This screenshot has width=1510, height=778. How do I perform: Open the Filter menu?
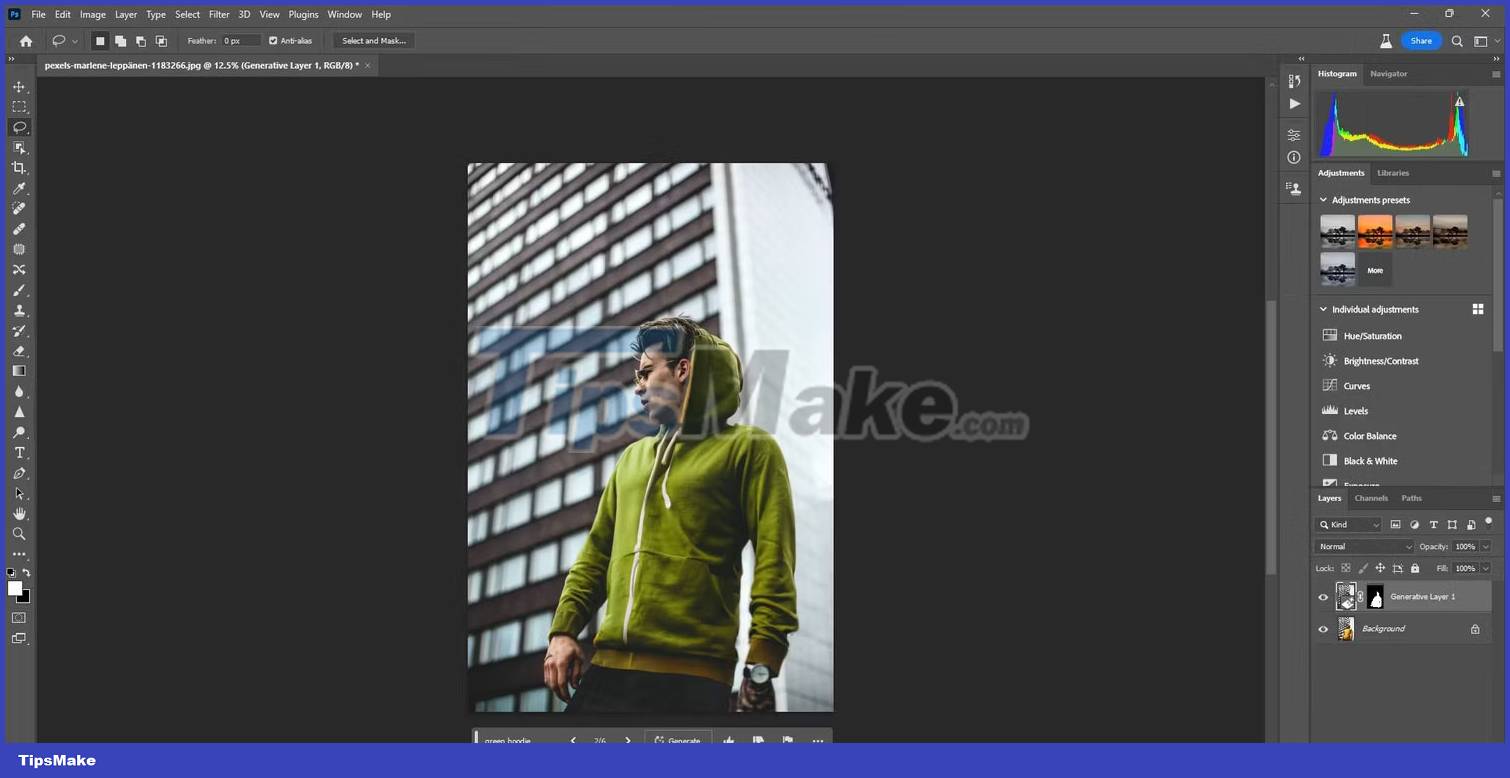pos(218,14)
